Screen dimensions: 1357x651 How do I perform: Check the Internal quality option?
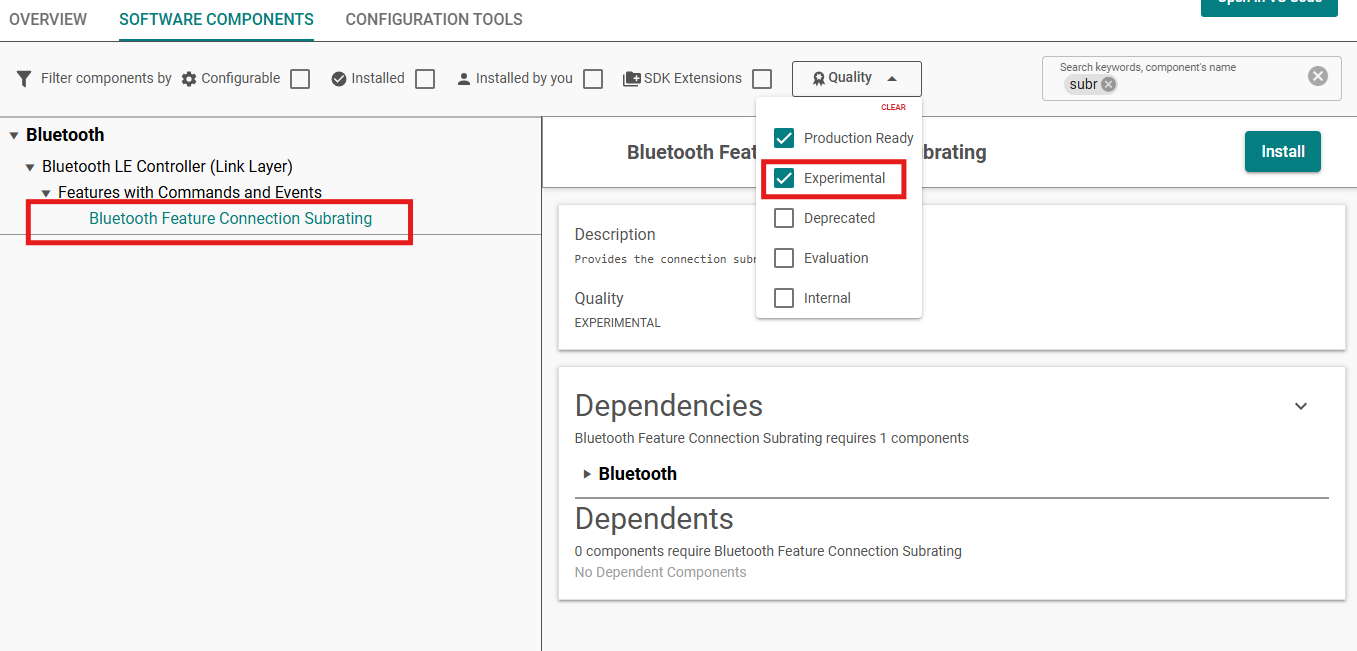click(x=784, y=298)
